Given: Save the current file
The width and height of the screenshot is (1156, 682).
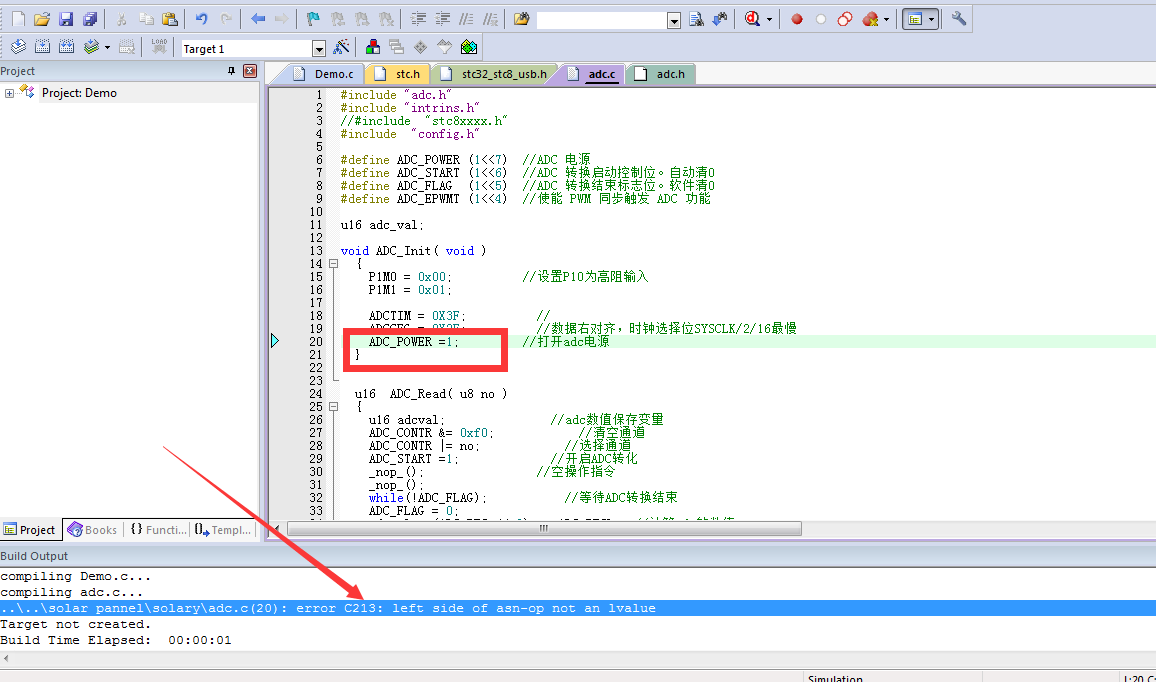Looking at the screenshot, I should coord(66,19).
